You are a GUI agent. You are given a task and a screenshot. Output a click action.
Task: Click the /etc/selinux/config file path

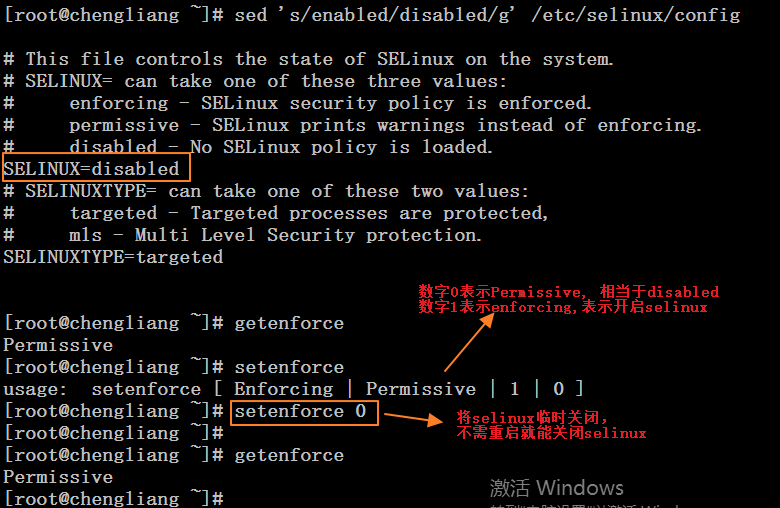point(635,15)
